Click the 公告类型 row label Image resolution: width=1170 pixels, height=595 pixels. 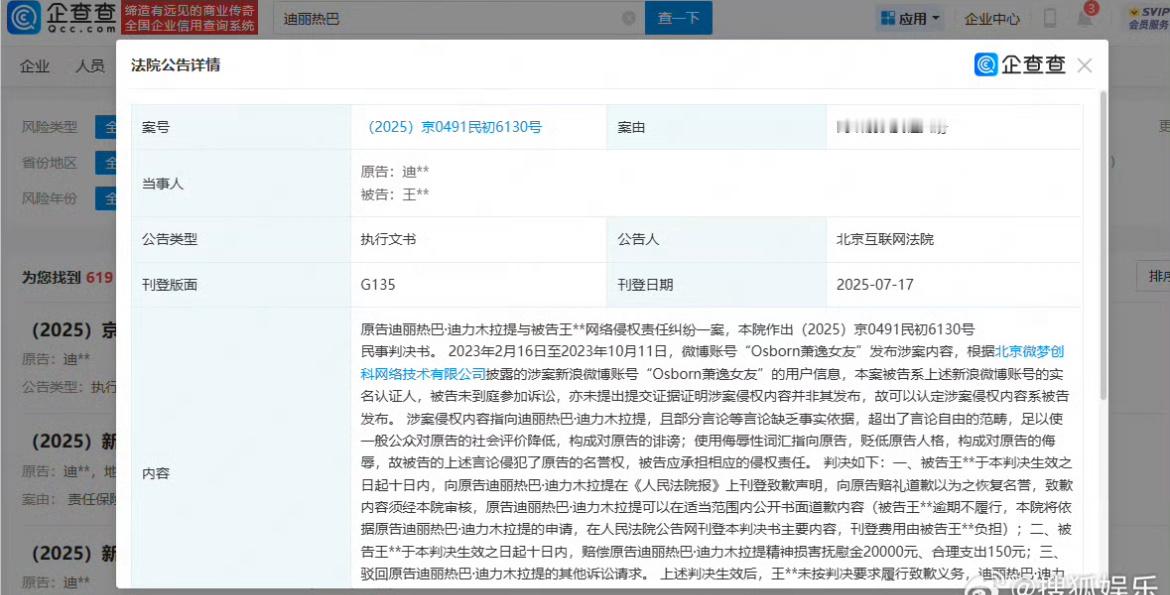pos(169,240)
